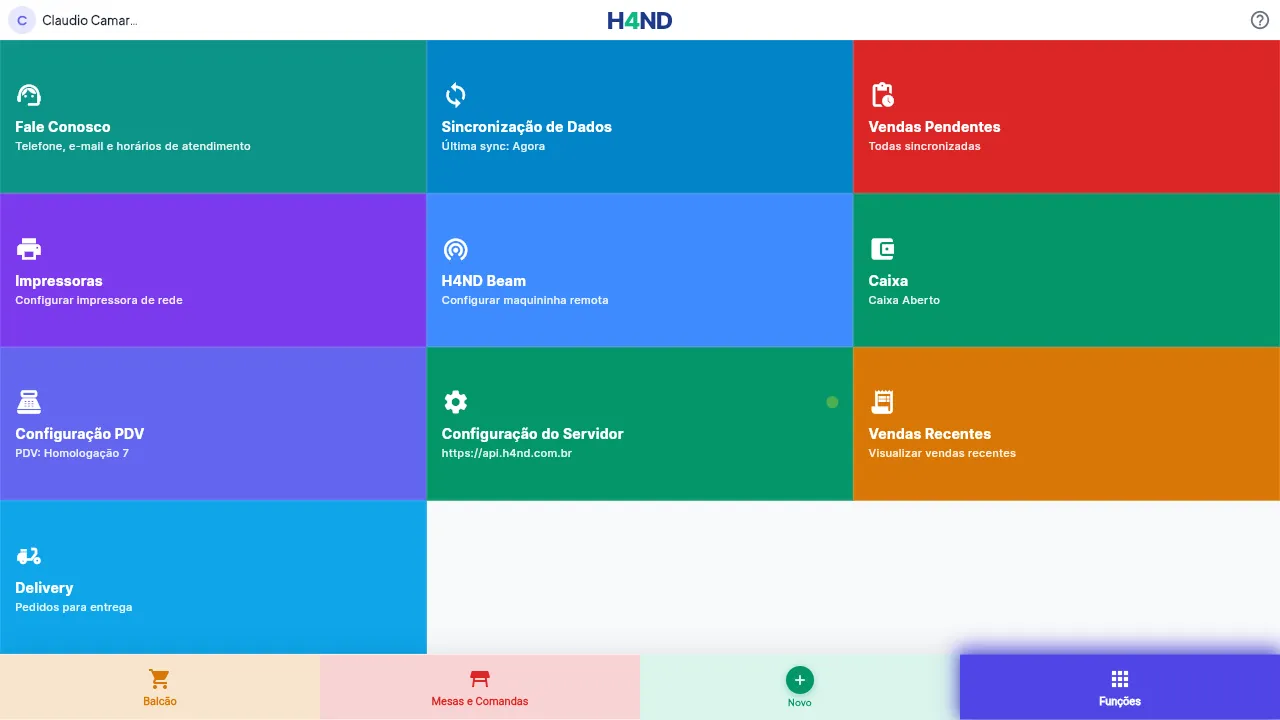
Task: Open the Configuração PDV tile title
Action: [80, 434]
